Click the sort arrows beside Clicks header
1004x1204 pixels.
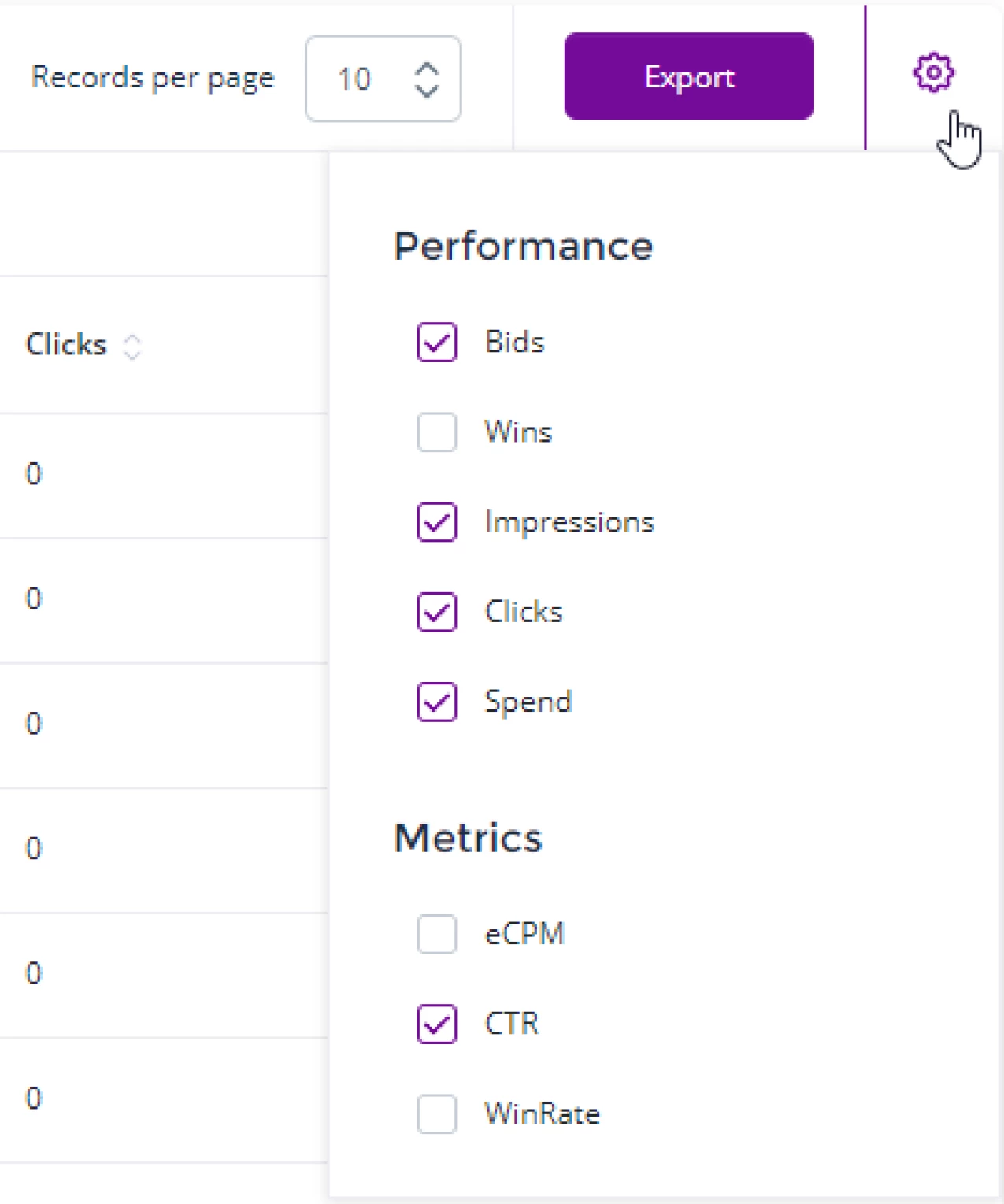tap(132, 345)
